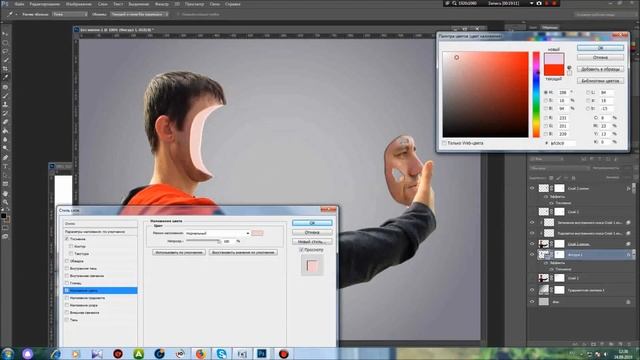Screen dimensions: 640x360
Task: Select the Crop tool
Action: pos(5,69)
